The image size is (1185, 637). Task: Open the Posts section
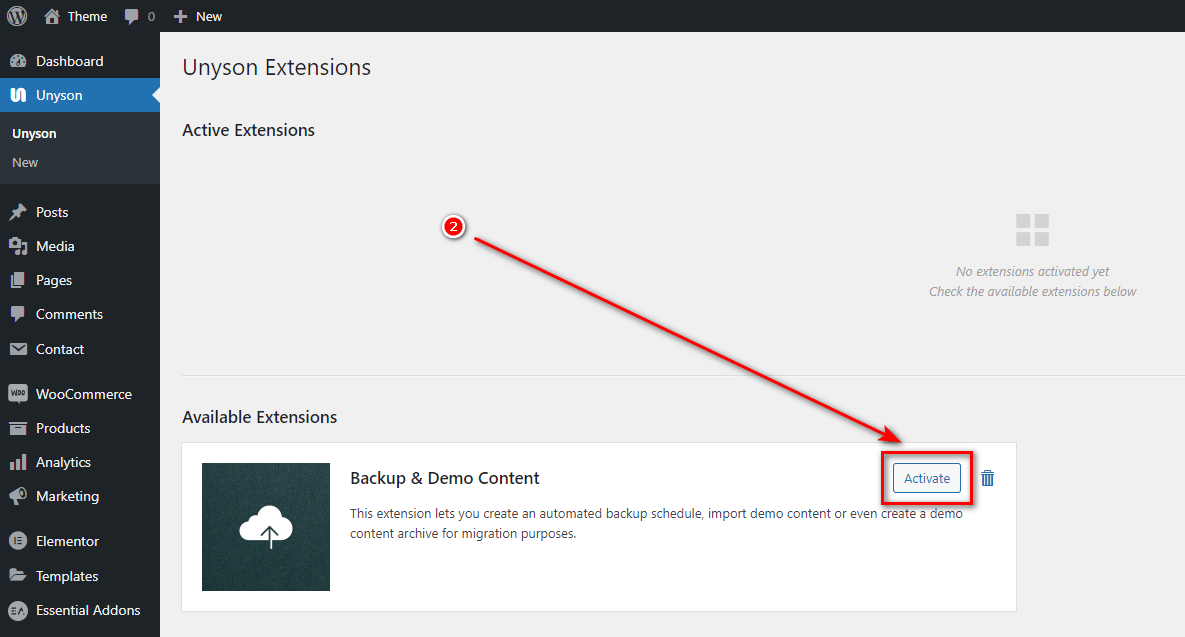(x=52, y=212)
